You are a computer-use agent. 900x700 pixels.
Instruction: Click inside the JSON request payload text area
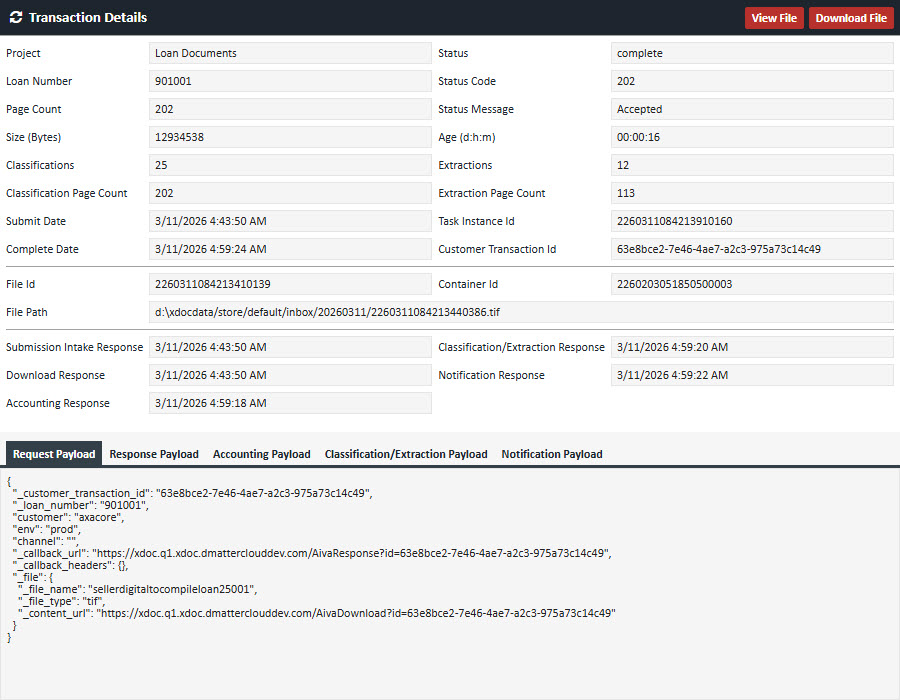pyautogui.click(x=450, y=600)
